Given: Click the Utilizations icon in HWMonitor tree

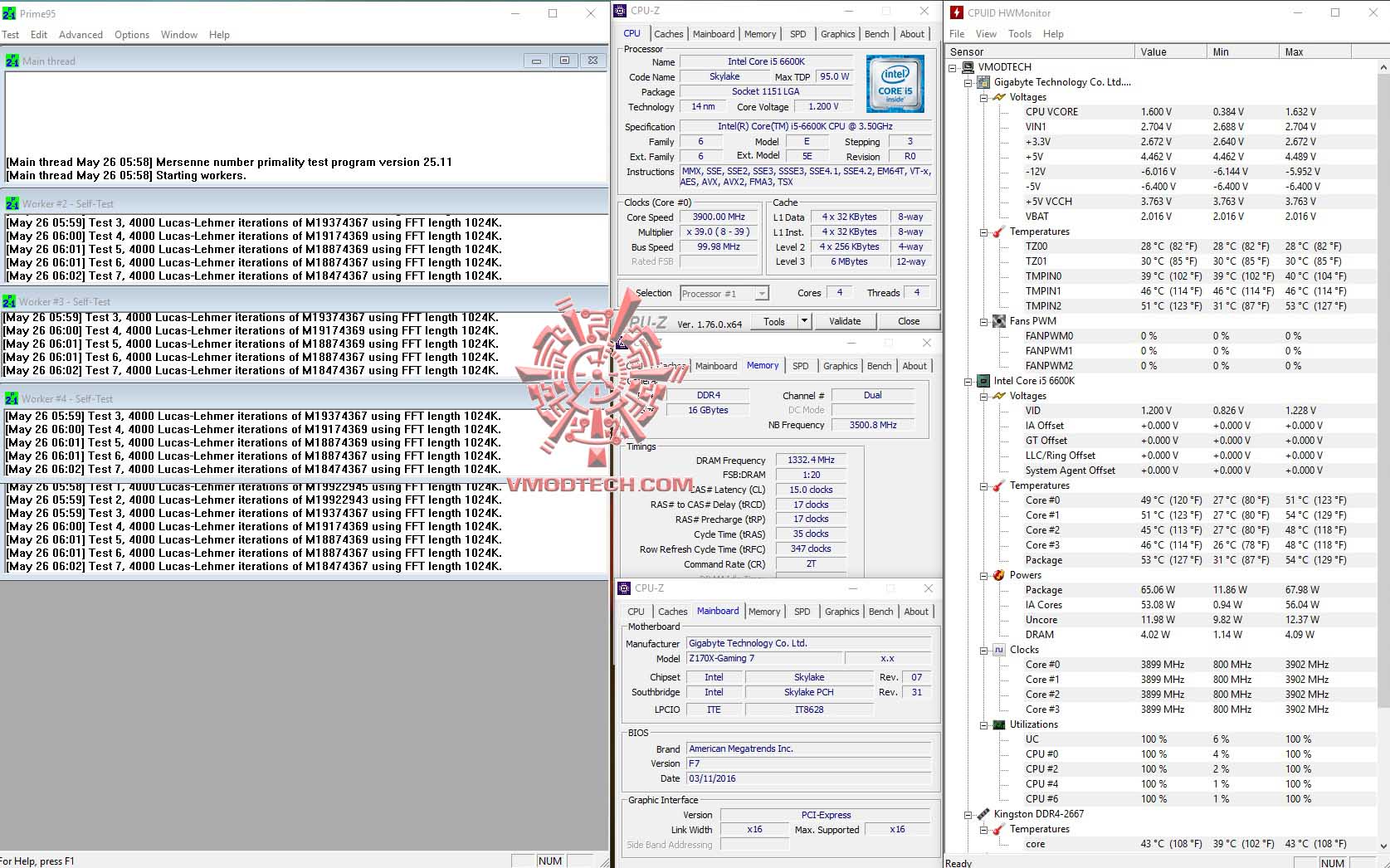Looking at the screenshot, I should 999,724.
